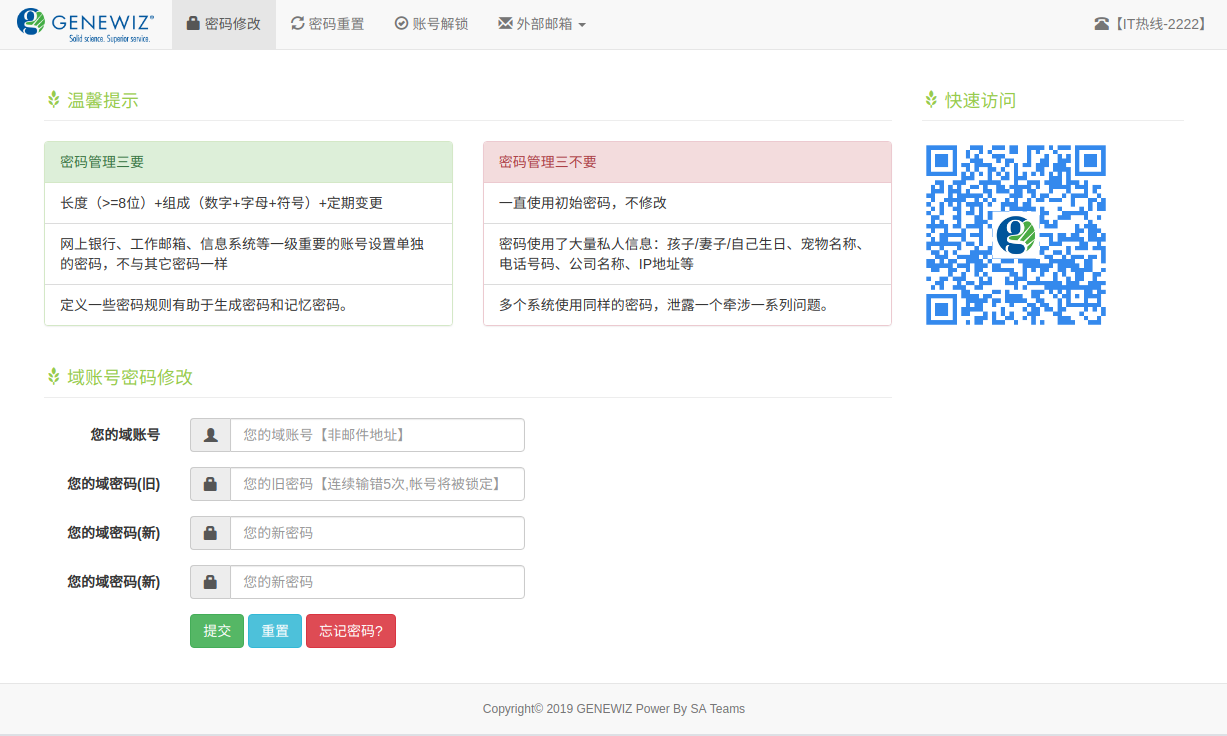1227x736 pixels.
Task: Click the 密码管理三要 panel header
Action: coord(248,162)
